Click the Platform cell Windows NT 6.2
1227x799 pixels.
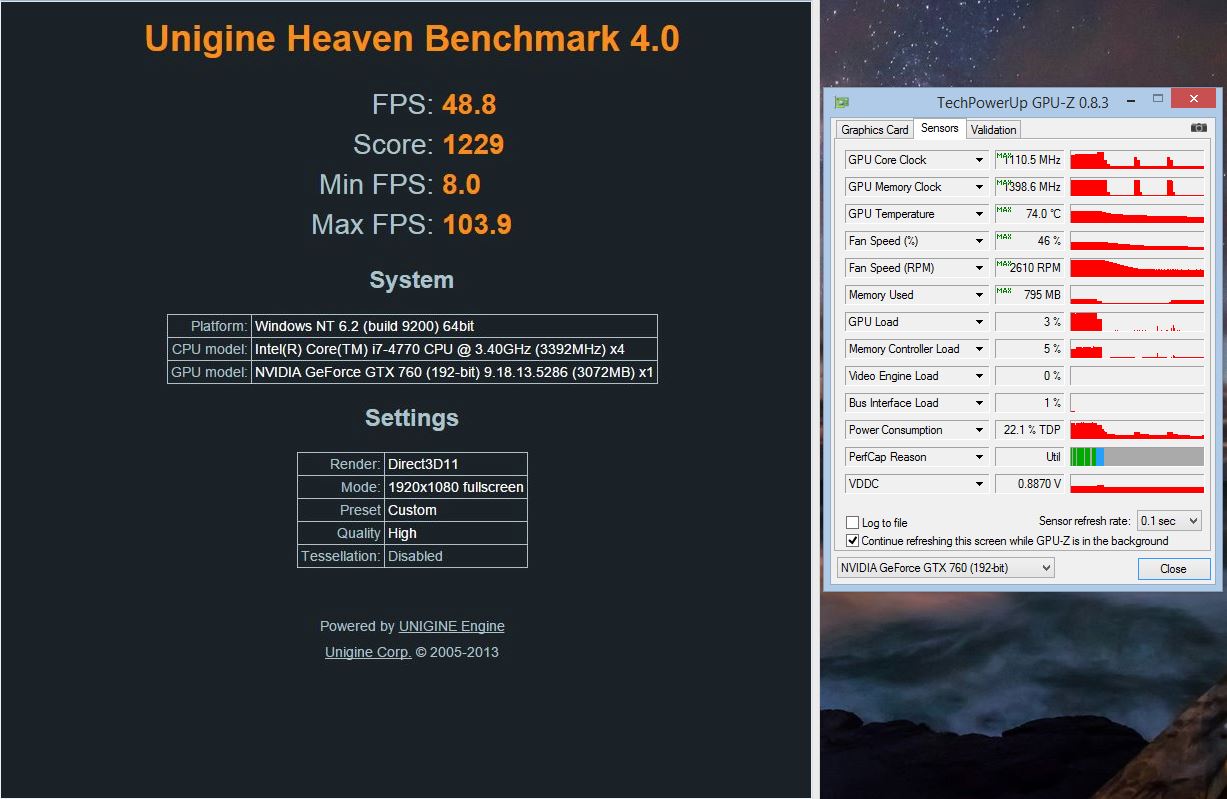click(x=454, y=326)
